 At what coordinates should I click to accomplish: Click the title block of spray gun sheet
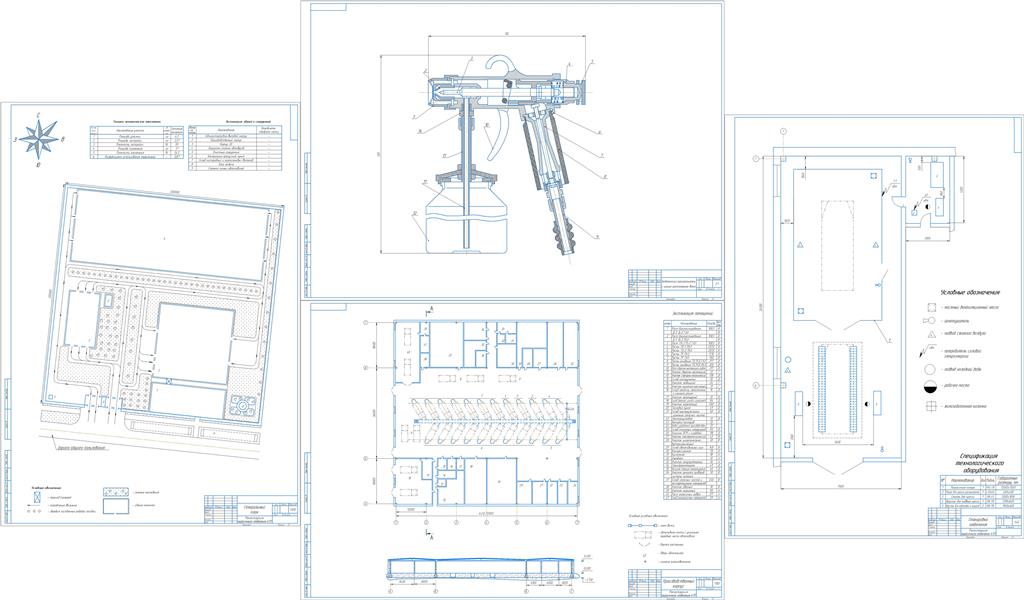tap(675, 283)
